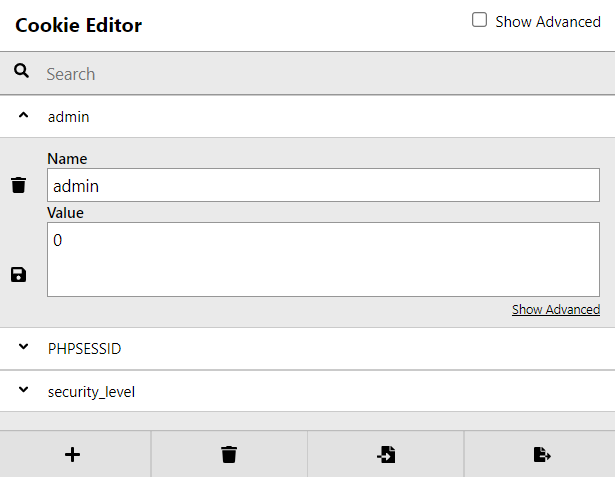Viewport: 615px width, 477px height.
Task: Delete all cookies using the bottom toolbar trash icon
Action: tap(229, 454)
